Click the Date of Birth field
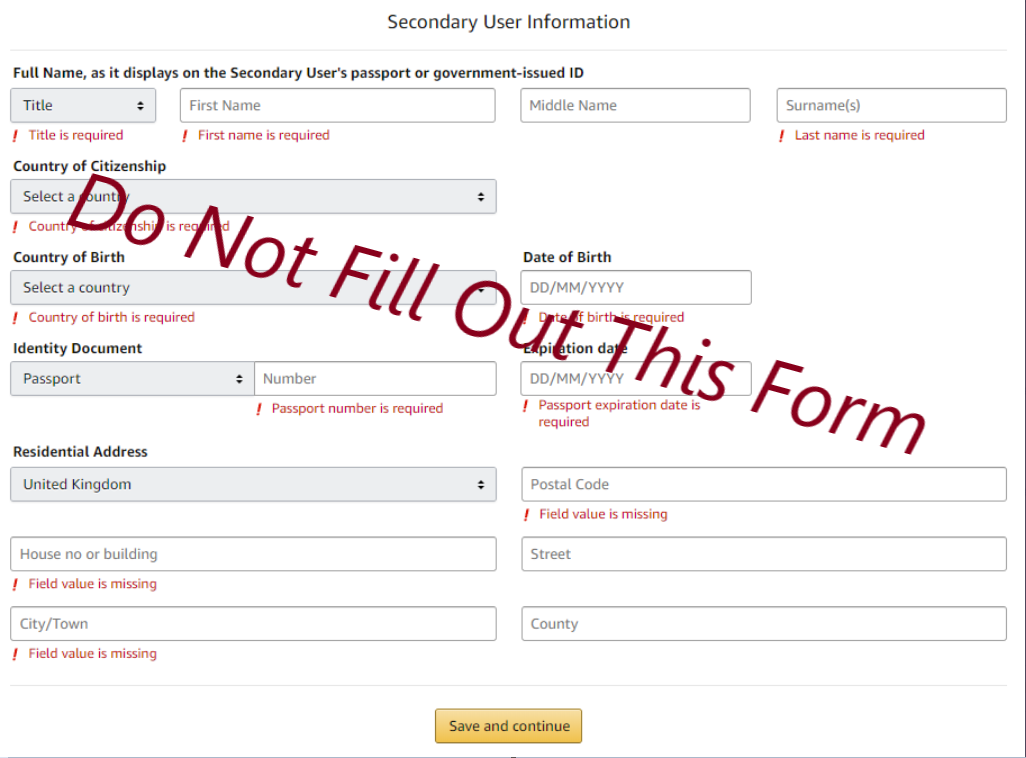 point(636,287)
